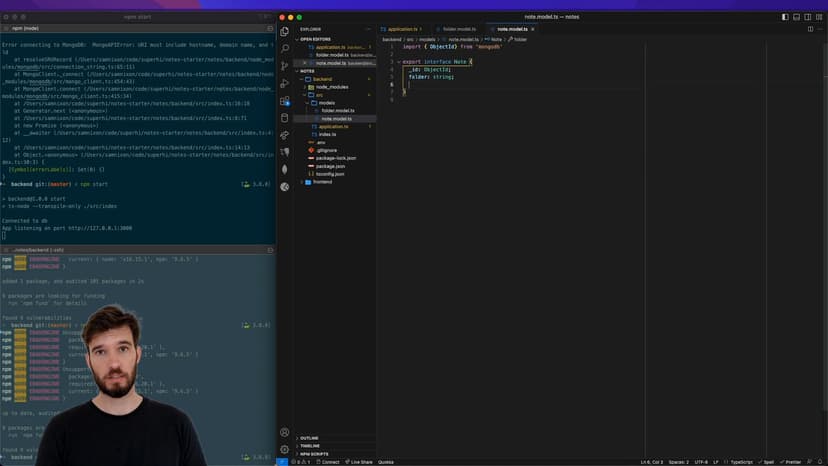Toggle the primary side bar layout button
The height and width of the screenshot is (466, 828).
tap(785, 17)
